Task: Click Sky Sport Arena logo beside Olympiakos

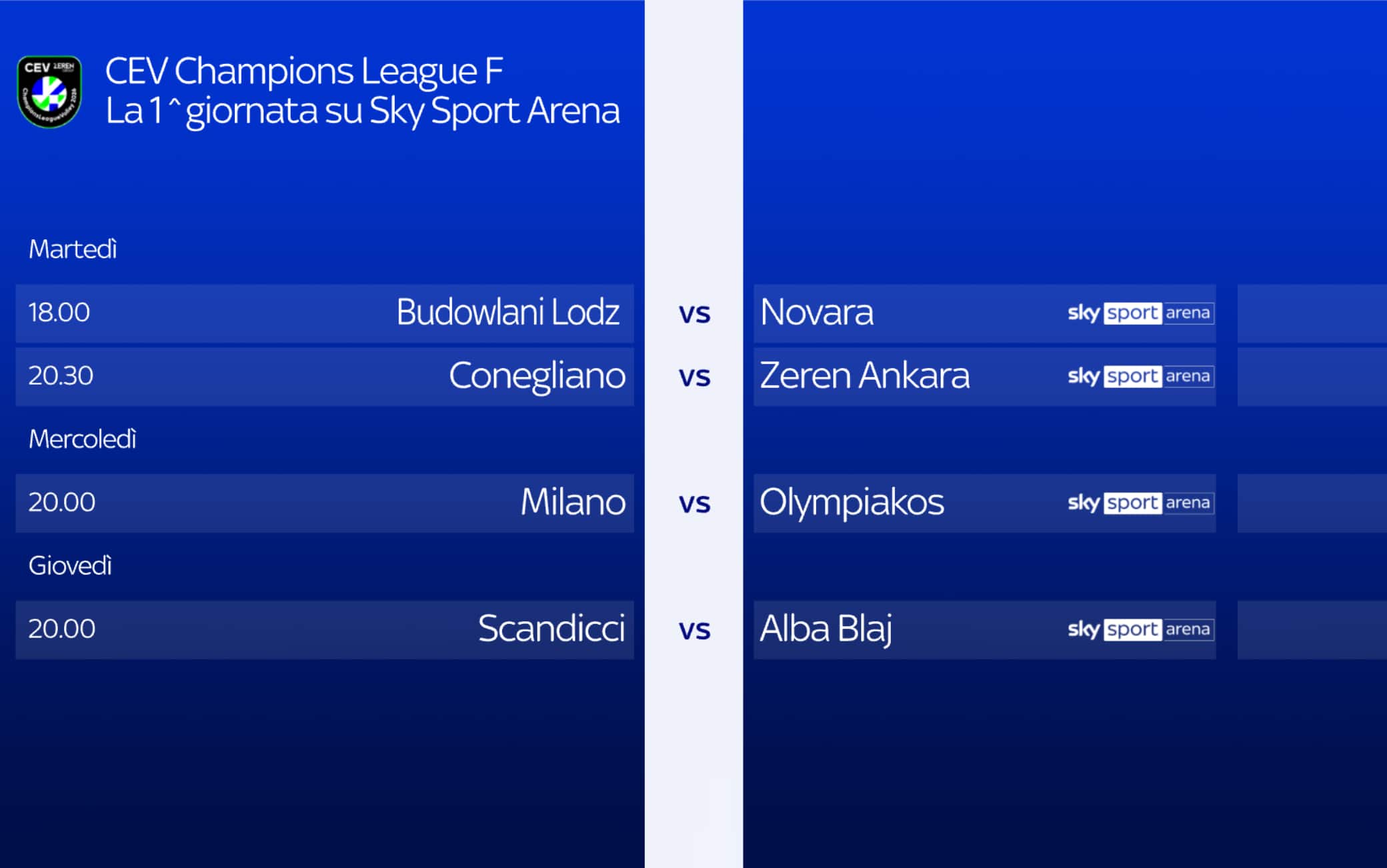Action: click(1140, 503)
